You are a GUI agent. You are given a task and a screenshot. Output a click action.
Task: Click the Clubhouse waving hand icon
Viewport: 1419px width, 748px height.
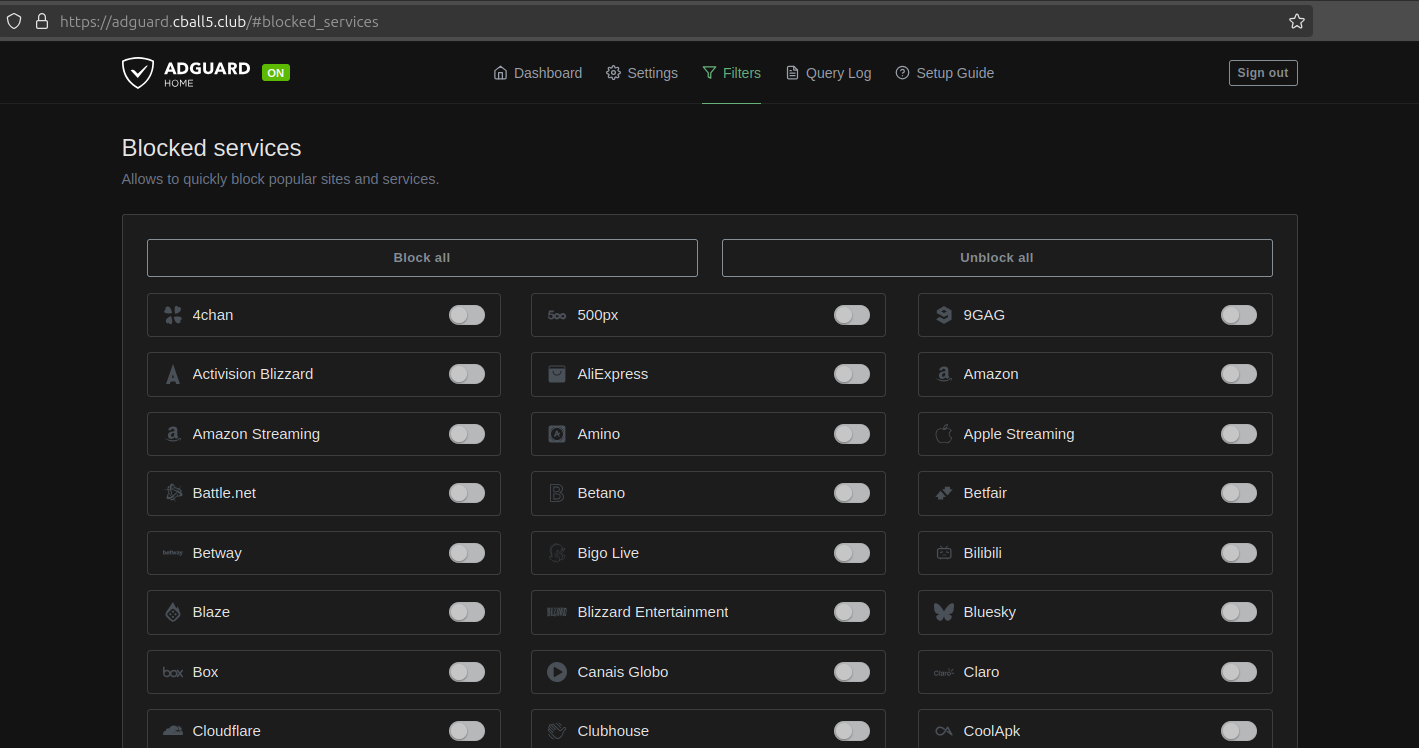point(557,731)
